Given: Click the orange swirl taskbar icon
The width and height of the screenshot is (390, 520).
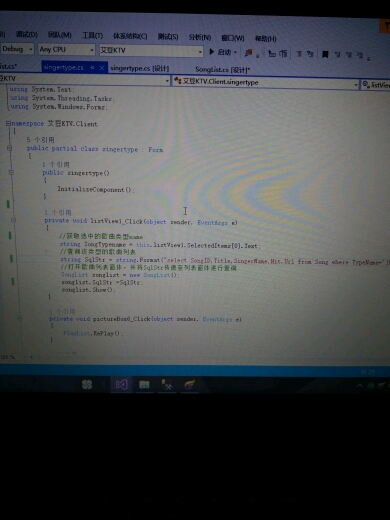Looking at the screenshot, I should point(189,385).
